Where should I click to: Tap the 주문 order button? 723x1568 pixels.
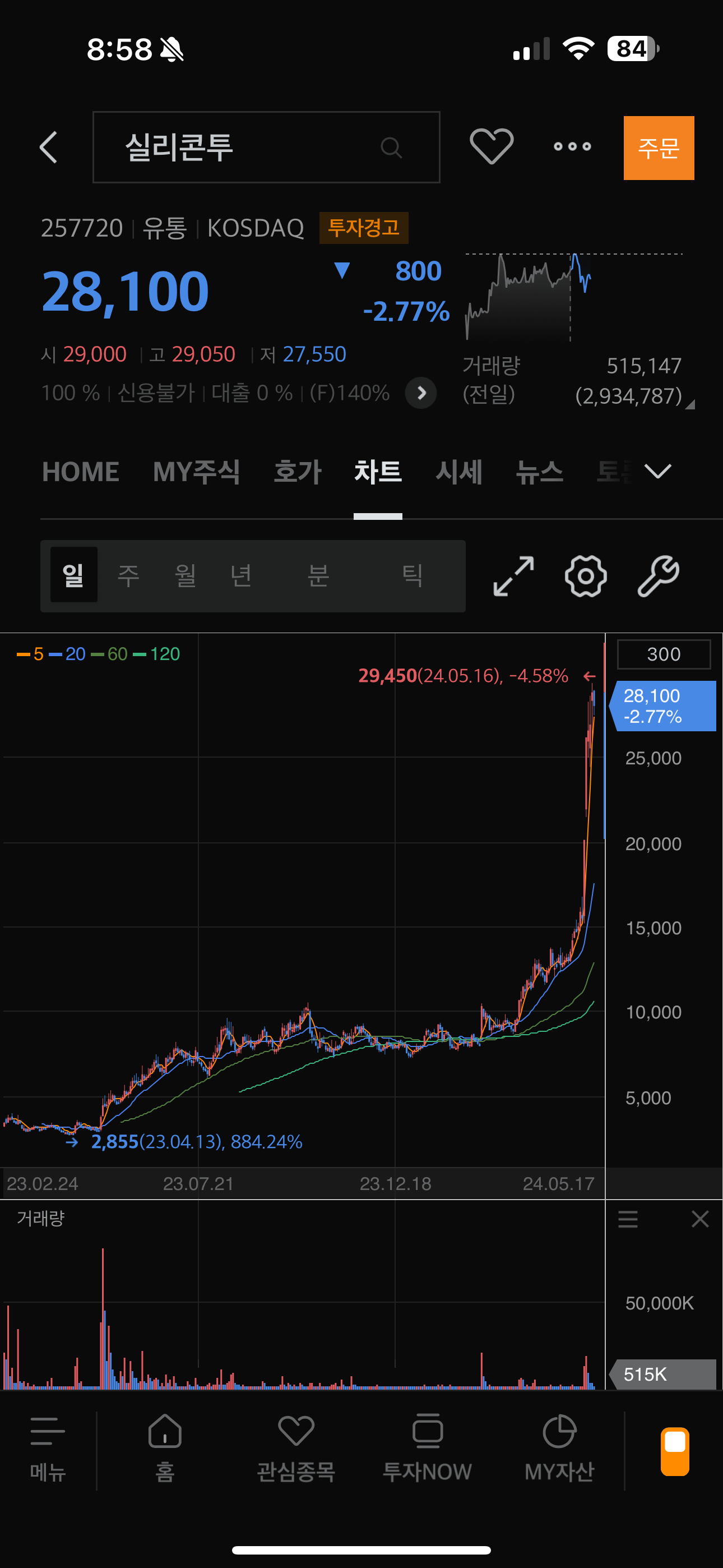659,148
